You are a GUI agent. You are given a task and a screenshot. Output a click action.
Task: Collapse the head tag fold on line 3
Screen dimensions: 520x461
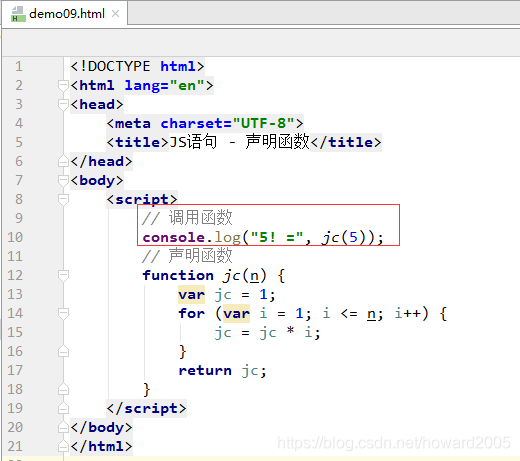pos(63,104)
